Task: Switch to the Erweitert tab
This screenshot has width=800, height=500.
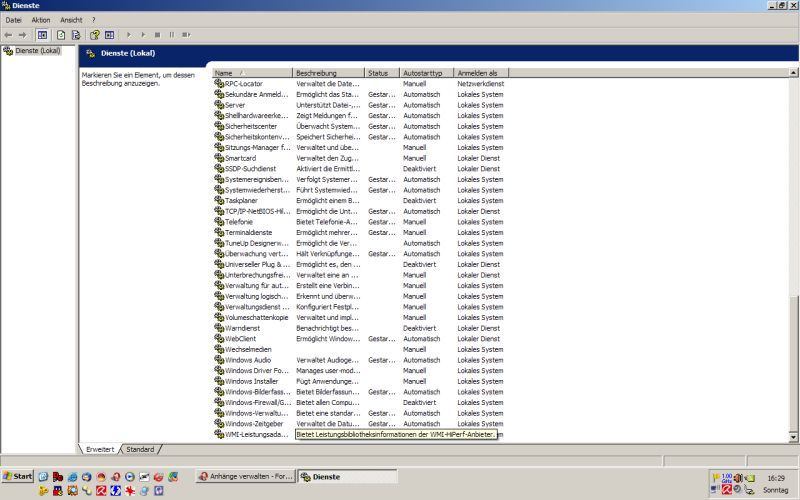Action: click(x=100, y=449)
